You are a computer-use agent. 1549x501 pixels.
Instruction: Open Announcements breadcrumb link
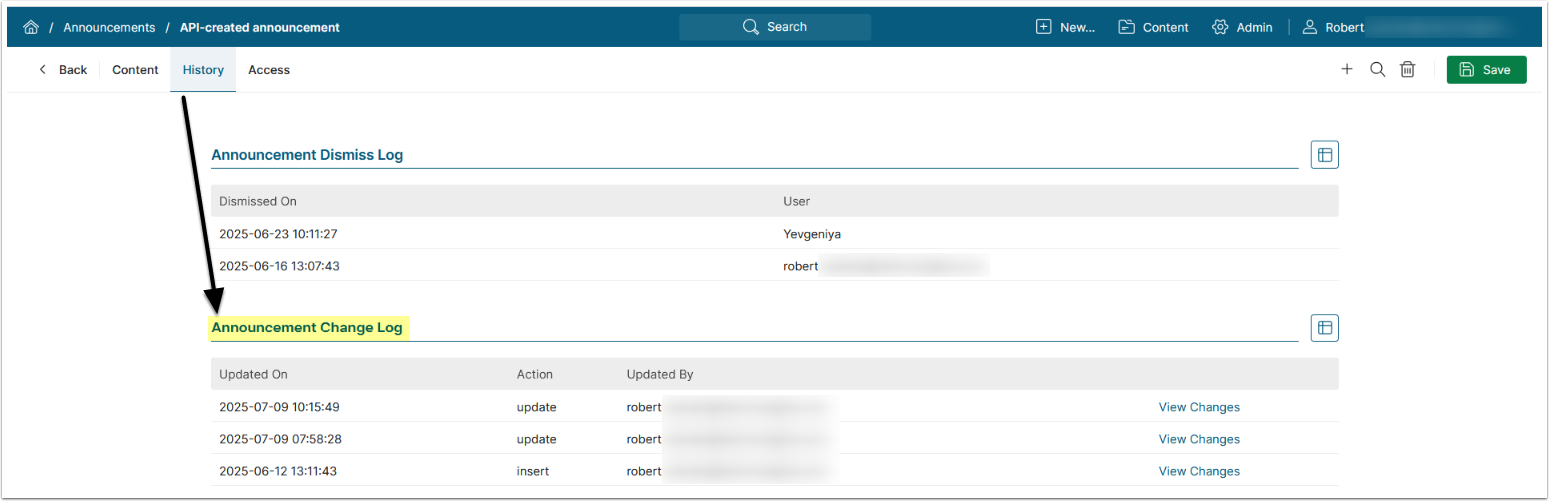coord(109,27)
